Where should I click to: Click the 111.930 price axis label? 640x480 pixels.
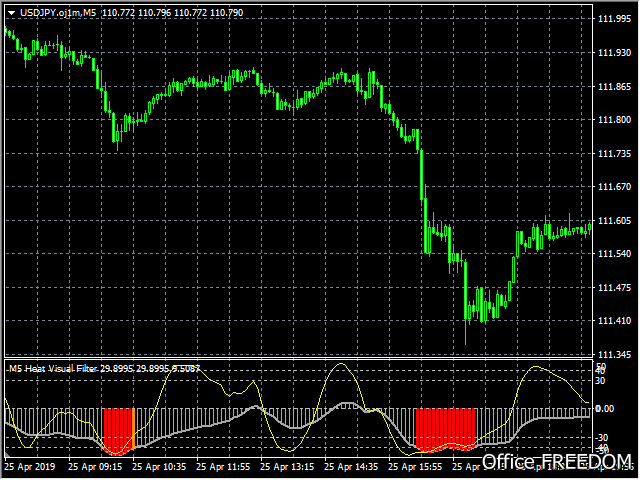click(x=614, y=53)
